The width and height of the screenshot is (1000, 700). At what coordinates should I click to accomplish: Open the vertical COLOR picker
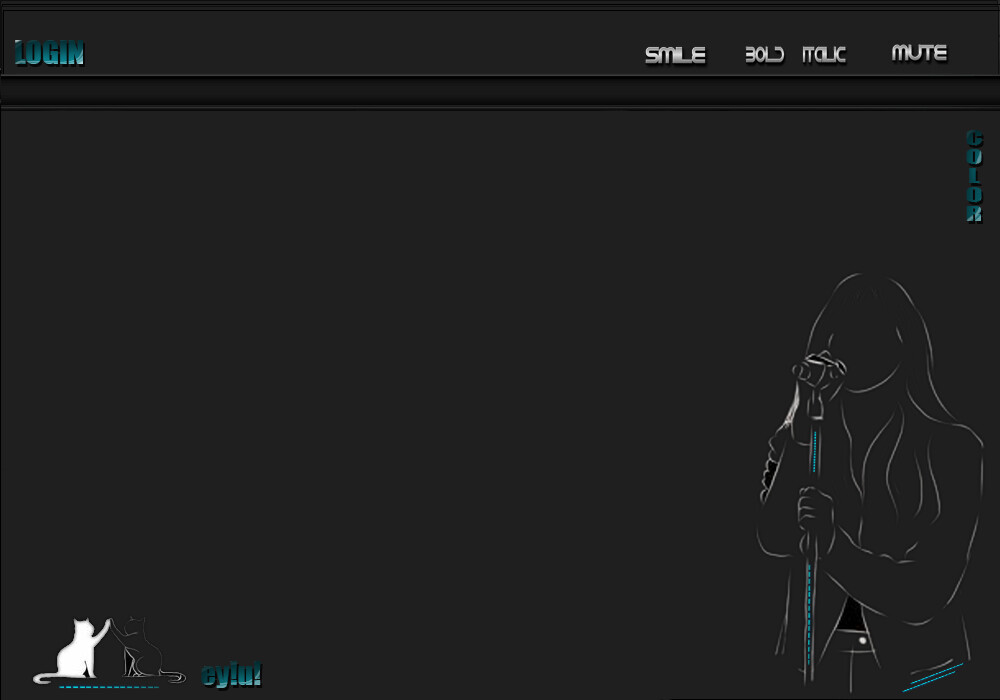(x=974, y=176)
